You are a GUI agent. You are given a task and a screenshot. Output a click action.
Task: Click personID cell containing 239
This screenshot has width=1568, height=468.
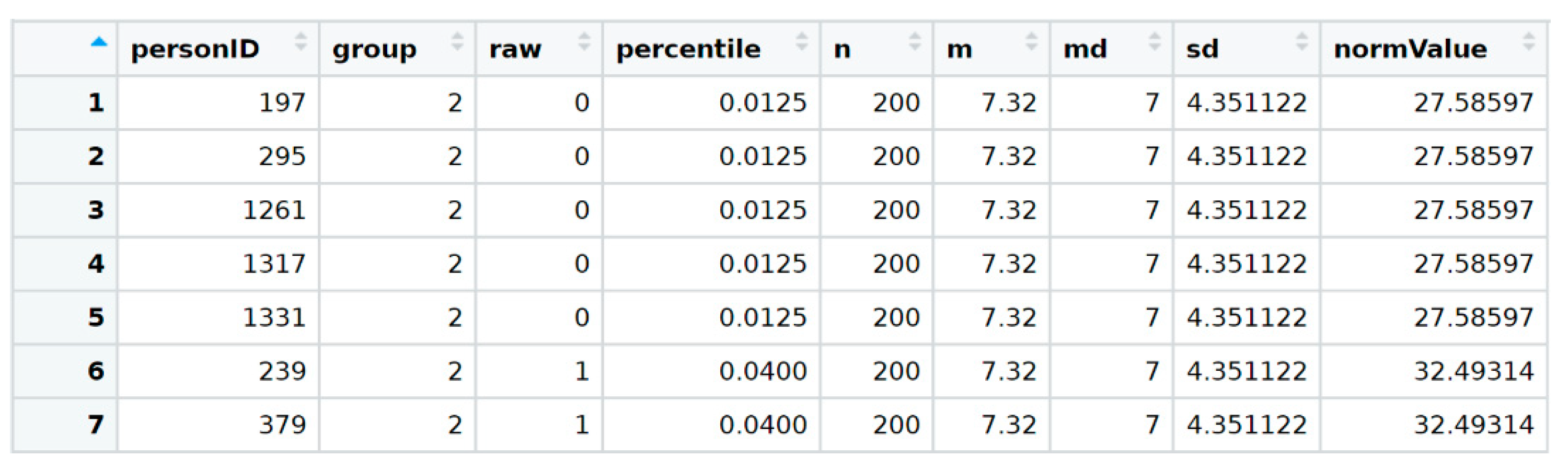click(282, 371)
